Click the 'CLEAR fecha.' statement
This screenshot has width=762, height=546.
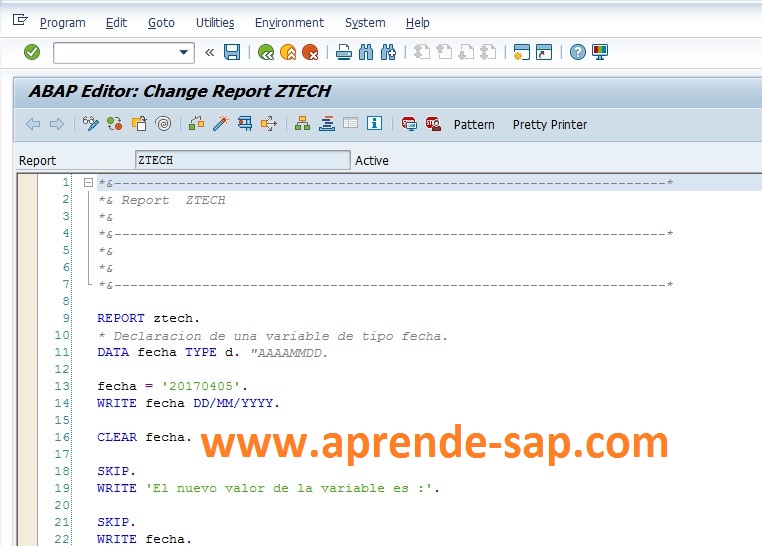pyautogui.click(x=144, y=437)
